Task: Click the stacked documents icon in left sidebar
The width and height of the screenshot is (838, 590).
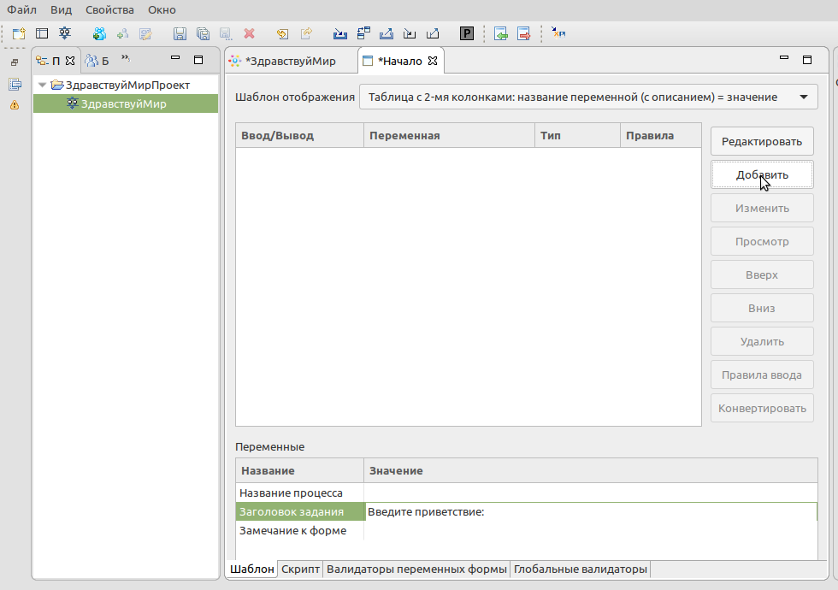Action: pos(15,84)
